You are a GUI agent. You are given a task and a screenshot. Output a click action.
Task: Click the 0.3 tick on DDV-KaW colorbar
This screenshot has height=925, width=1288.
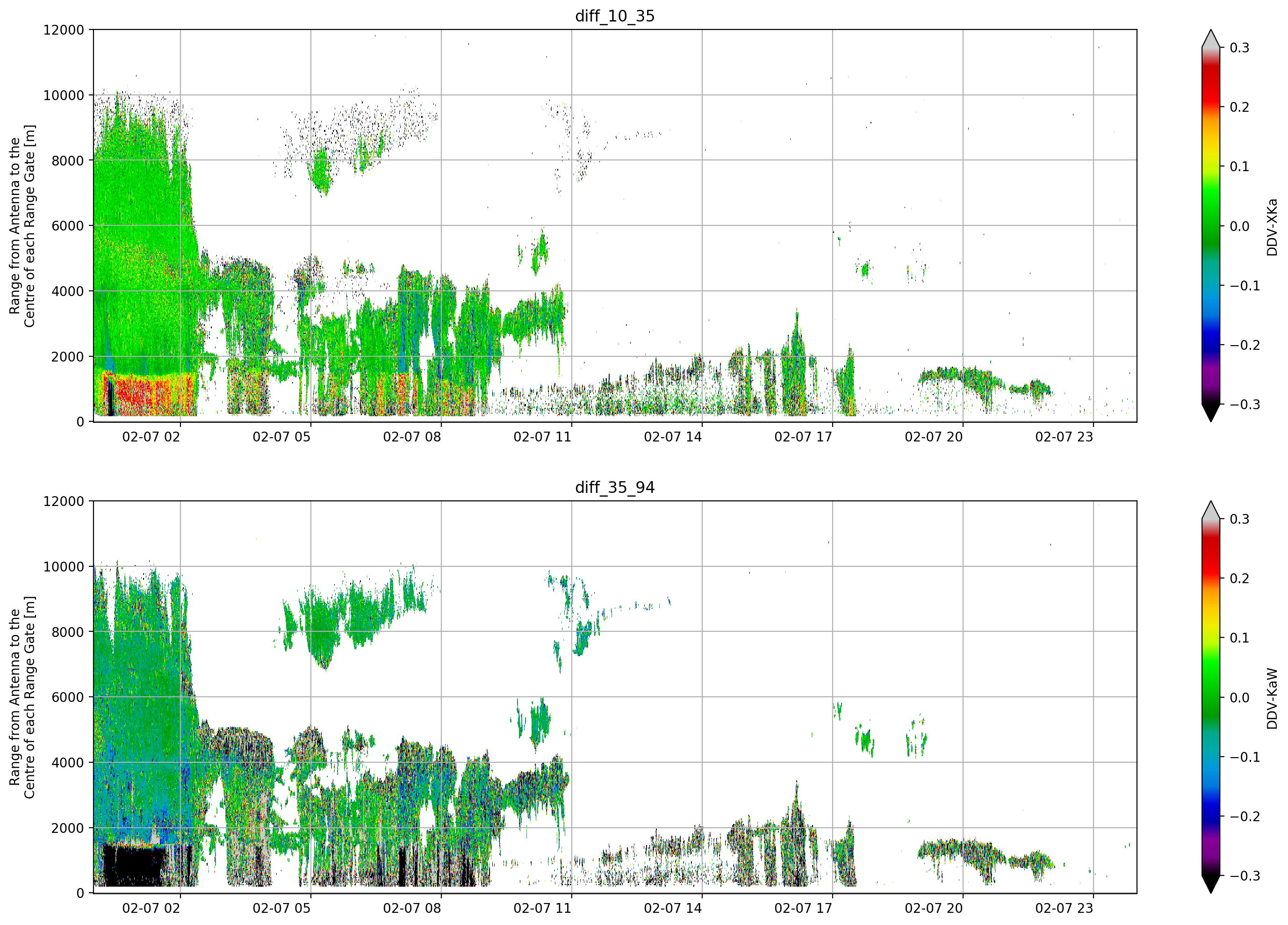1240,519
